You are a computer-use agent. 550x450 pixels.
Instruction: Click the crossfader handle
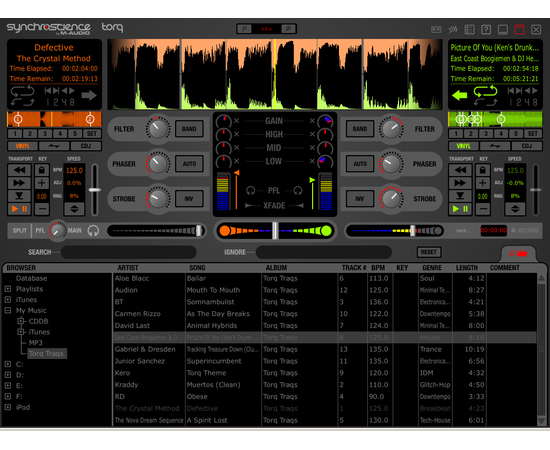[x=275, y=231]
